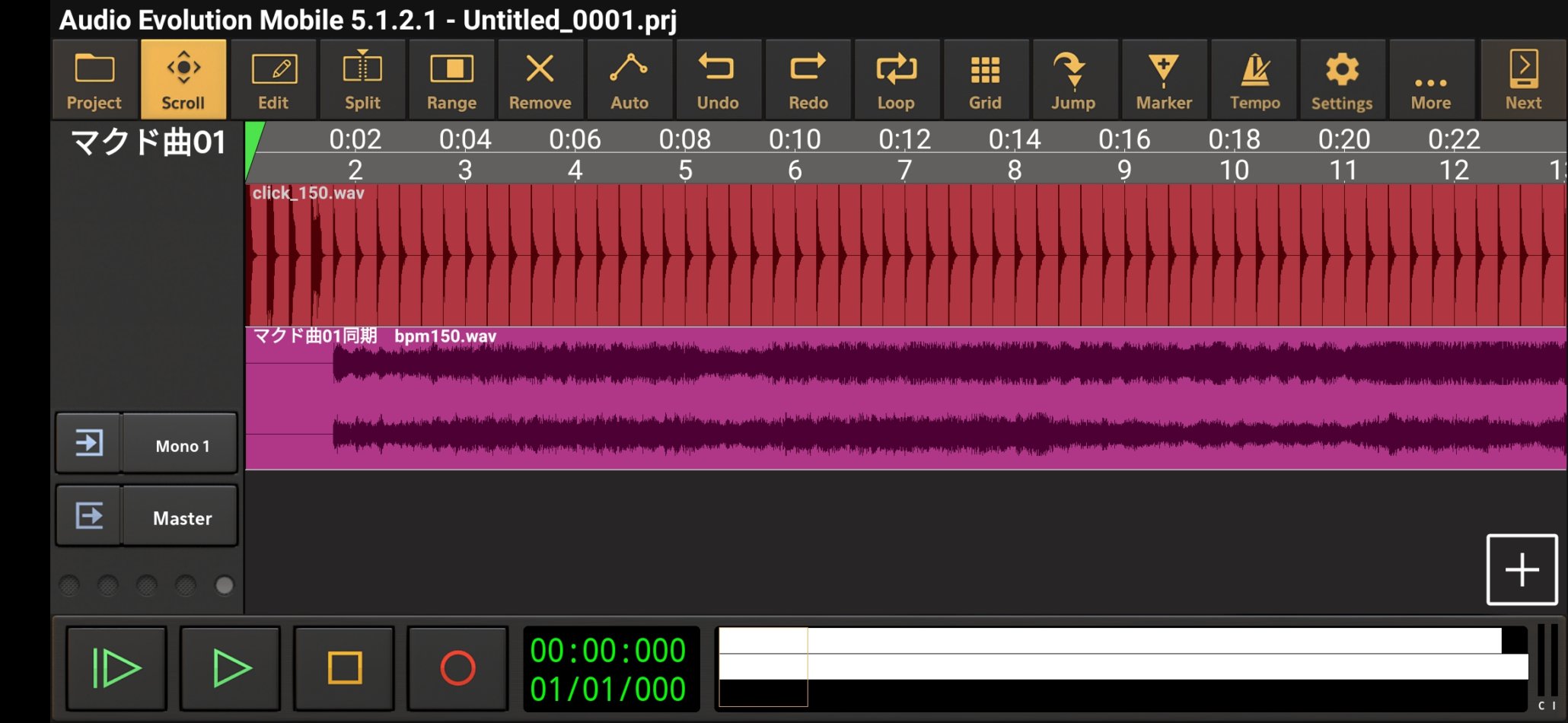Select the Split tool

[x=362, y=80]
